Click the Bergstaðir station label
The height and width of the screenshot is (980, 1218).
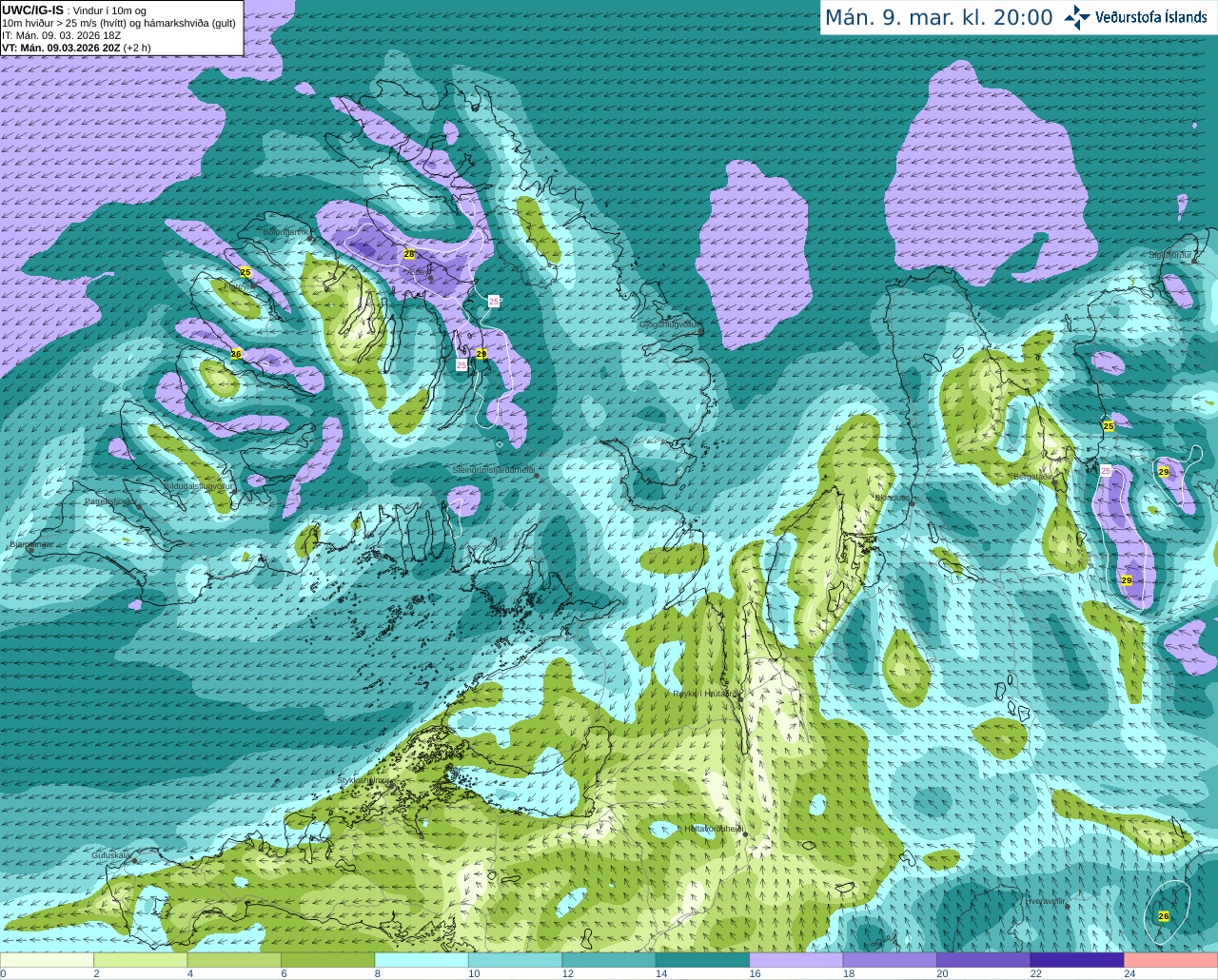[1031, 477]
